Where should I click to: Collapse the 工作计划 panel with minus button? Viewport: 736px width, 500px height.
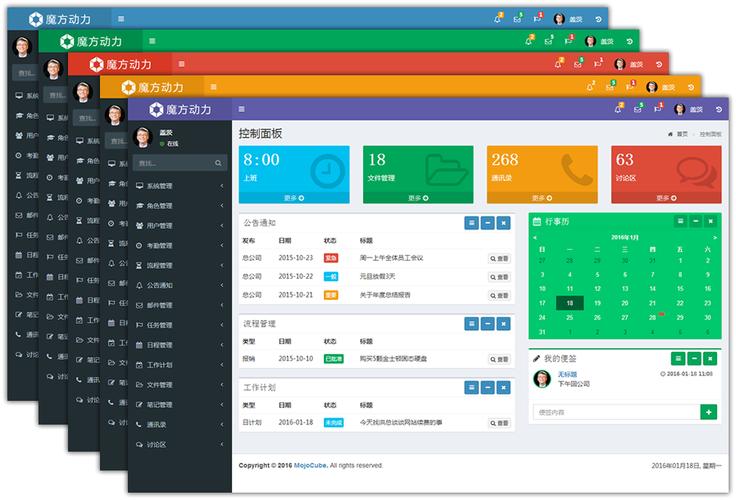pos(488,387)
